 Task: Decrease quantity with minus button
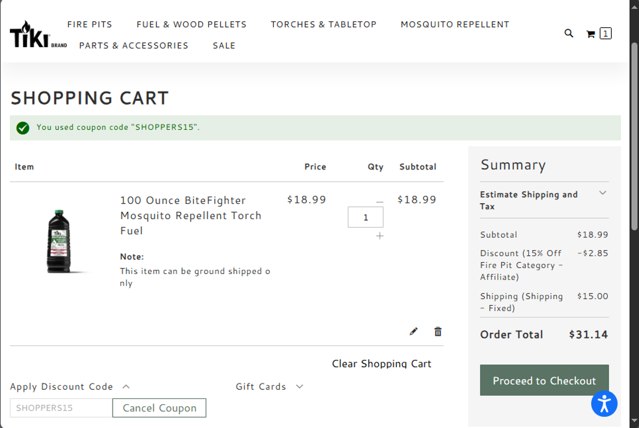click(379, 201)
